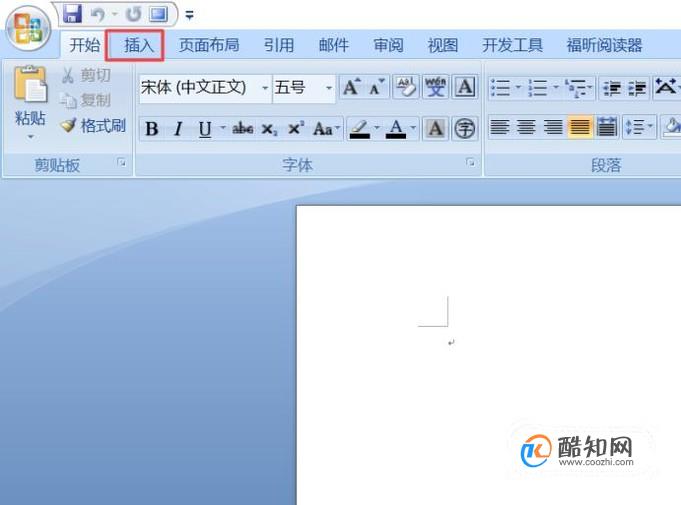
Task: Toggle subscript formatting
Action: coord(269,129)
